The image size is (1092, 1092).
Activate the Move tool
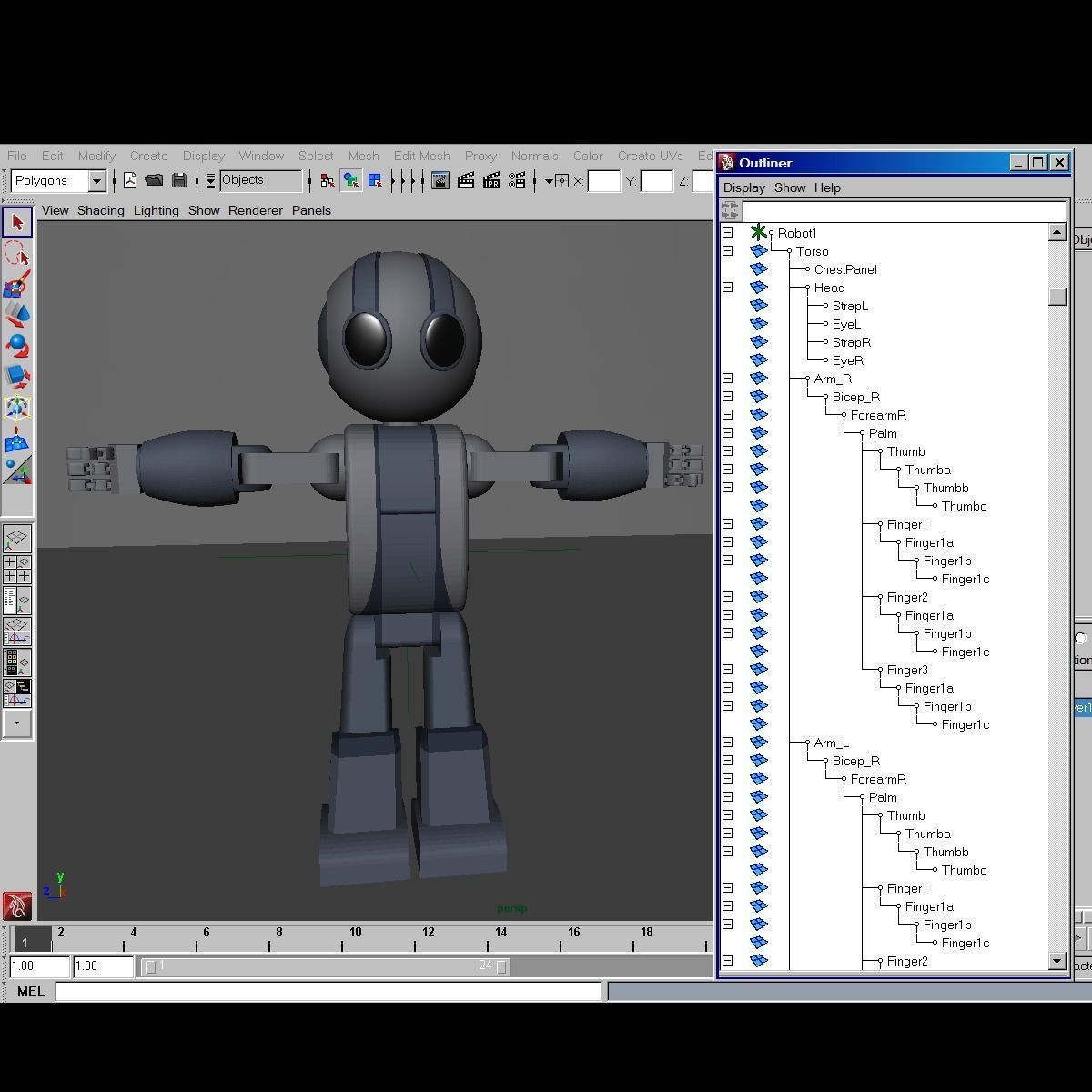coord(17,315)
